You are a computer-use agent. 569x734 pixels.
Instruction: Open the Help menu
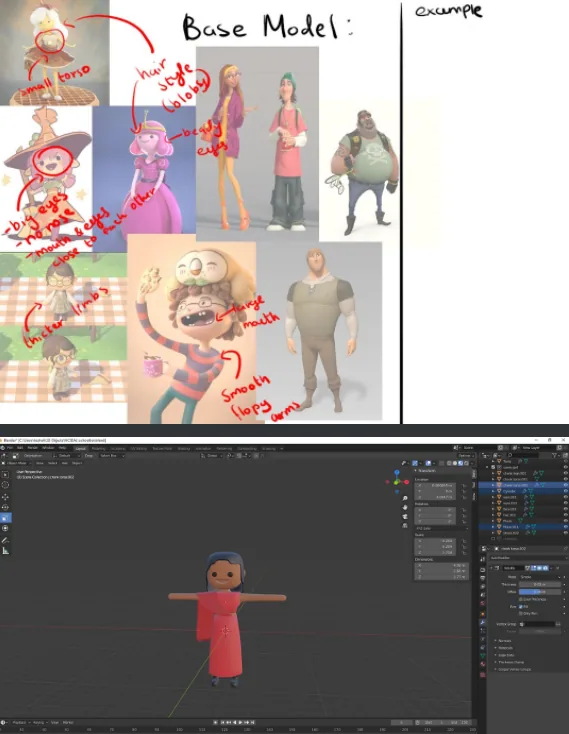[62, 448]
